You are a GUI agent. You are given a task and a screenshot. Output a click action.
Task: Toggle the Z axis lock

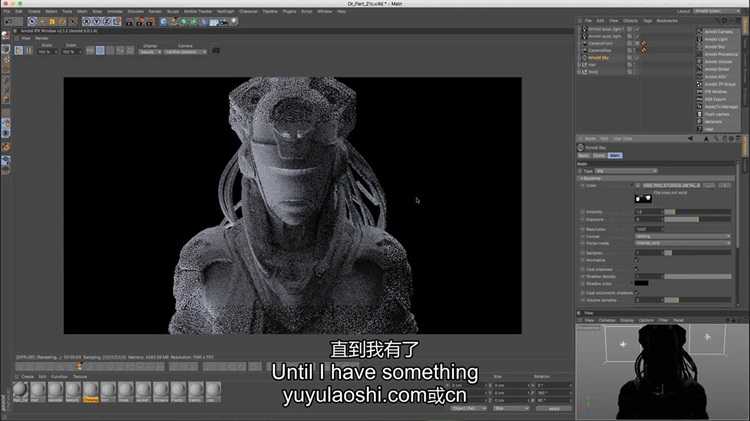(x=107, y=22)
